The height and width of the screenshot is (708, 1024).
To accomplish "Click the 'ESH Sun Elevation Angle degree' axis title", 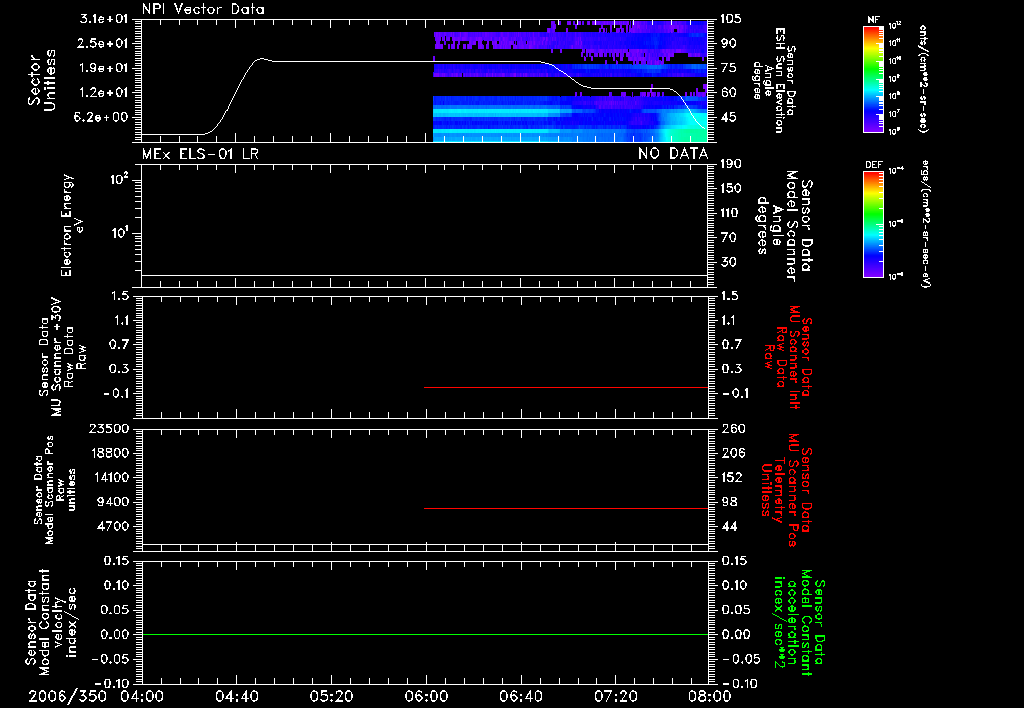I will [x=774, y=80].
